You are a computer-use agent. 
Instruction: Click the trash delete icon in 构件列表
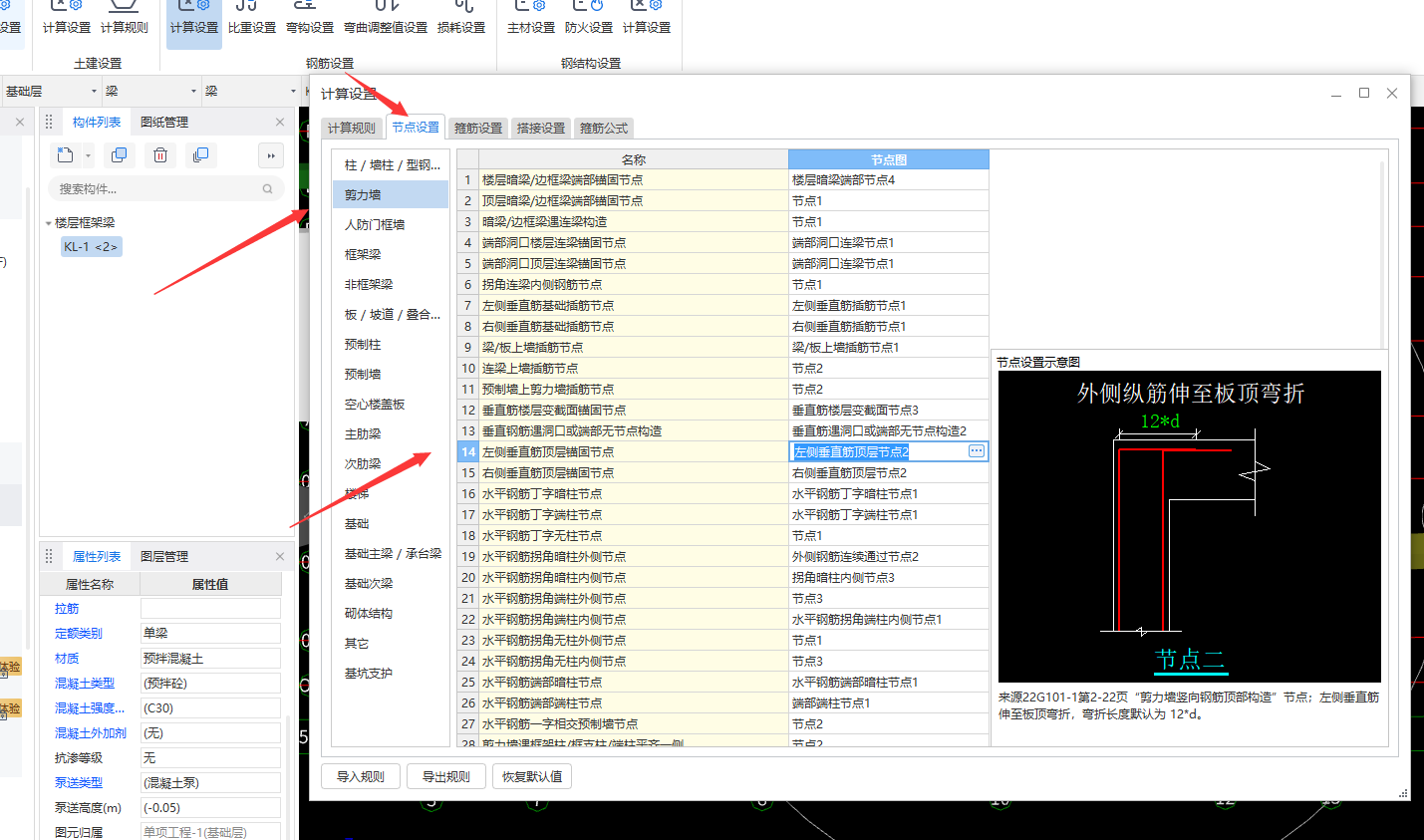pyautogui.click(x=160, y=155)
